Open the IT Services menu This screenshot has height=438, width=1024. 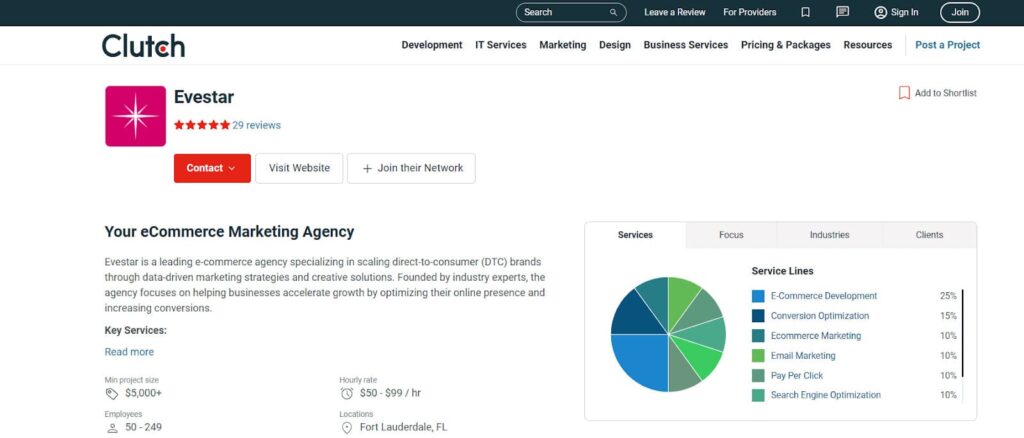(501, 45)
